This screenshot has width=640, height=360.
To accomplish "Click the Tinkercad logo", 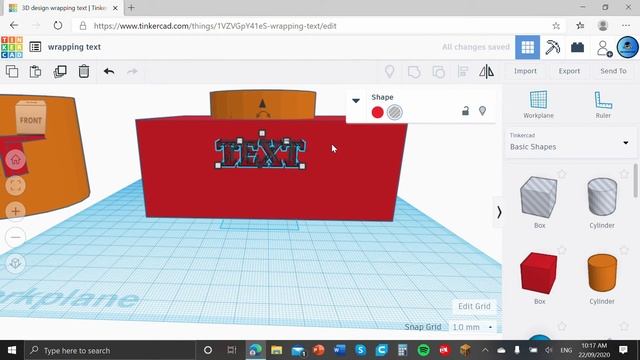I will click(x=12, y=47).
